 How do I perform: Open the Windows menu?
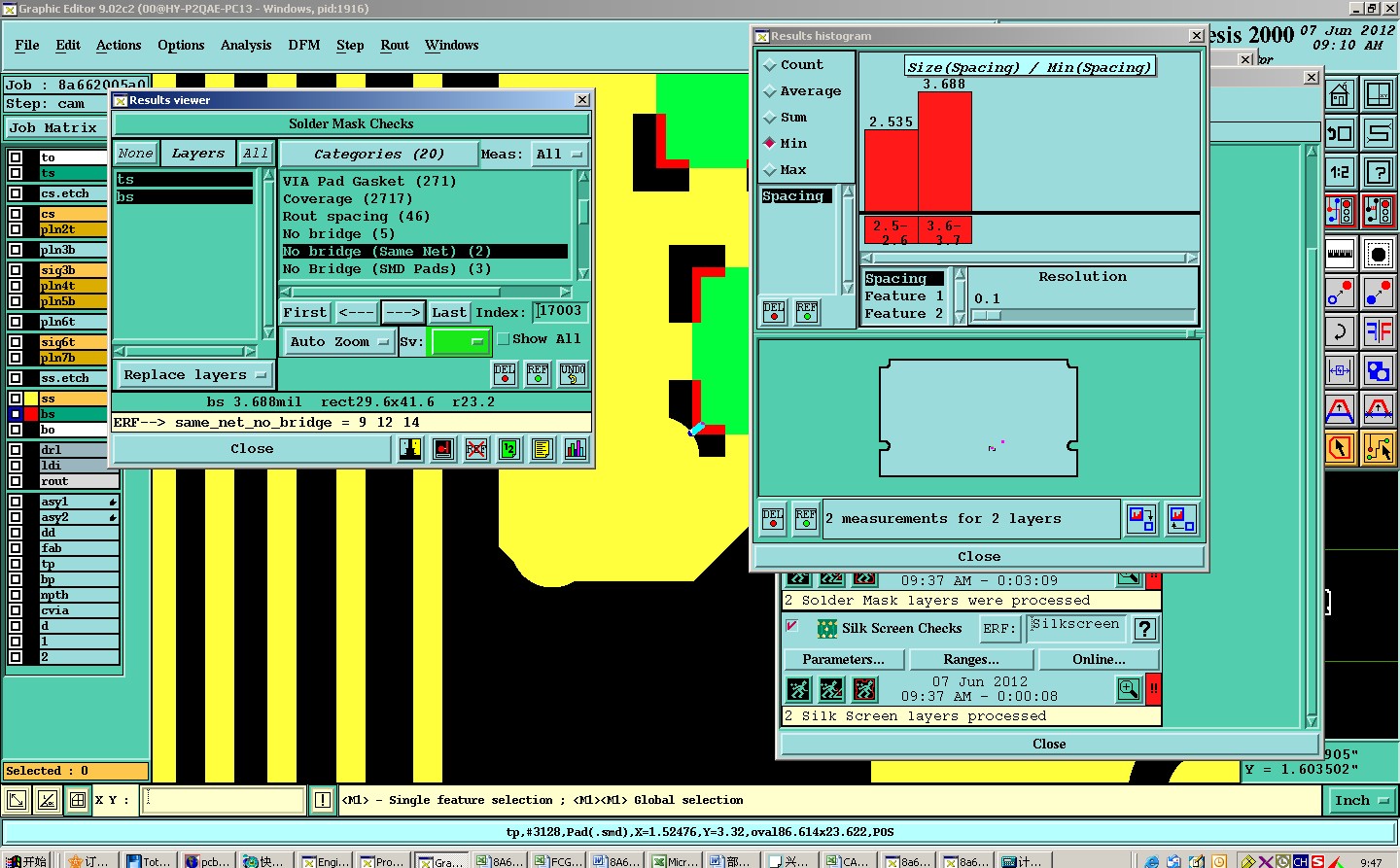[x=452, y=45]
